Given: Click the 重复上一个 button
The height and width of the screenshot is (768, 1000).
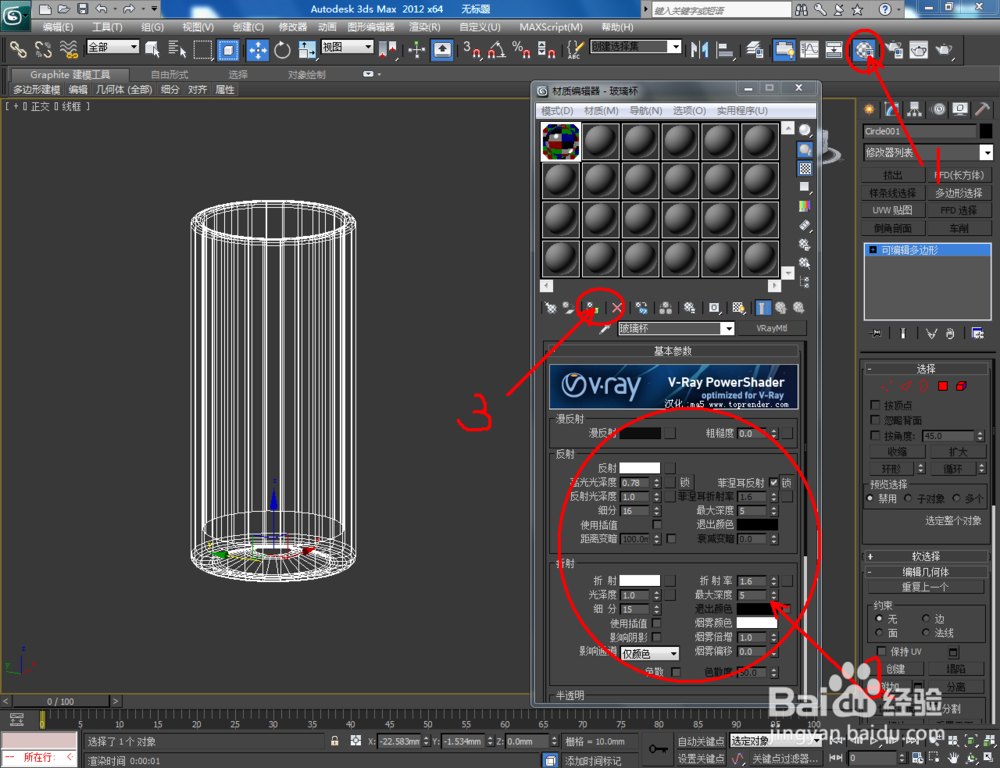Looking at the screenshot, I should click(925, 587).
